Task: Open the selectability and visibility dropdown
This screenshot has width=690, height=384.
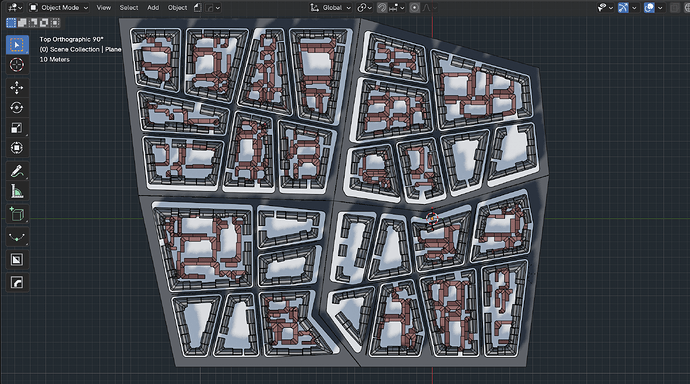Action: (605, 7)
